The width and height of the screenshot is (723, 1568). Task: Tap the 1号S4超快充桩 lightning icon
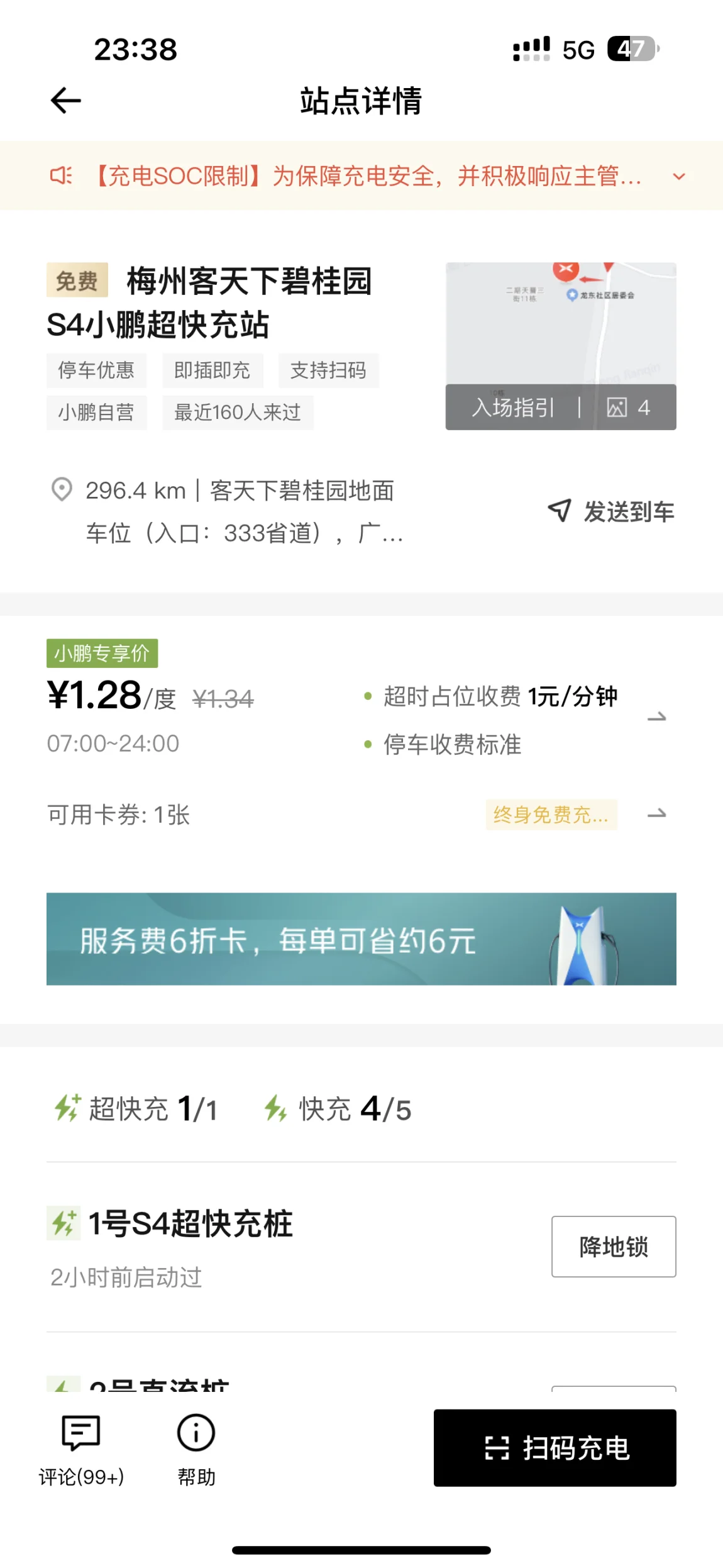point(63,1223)
